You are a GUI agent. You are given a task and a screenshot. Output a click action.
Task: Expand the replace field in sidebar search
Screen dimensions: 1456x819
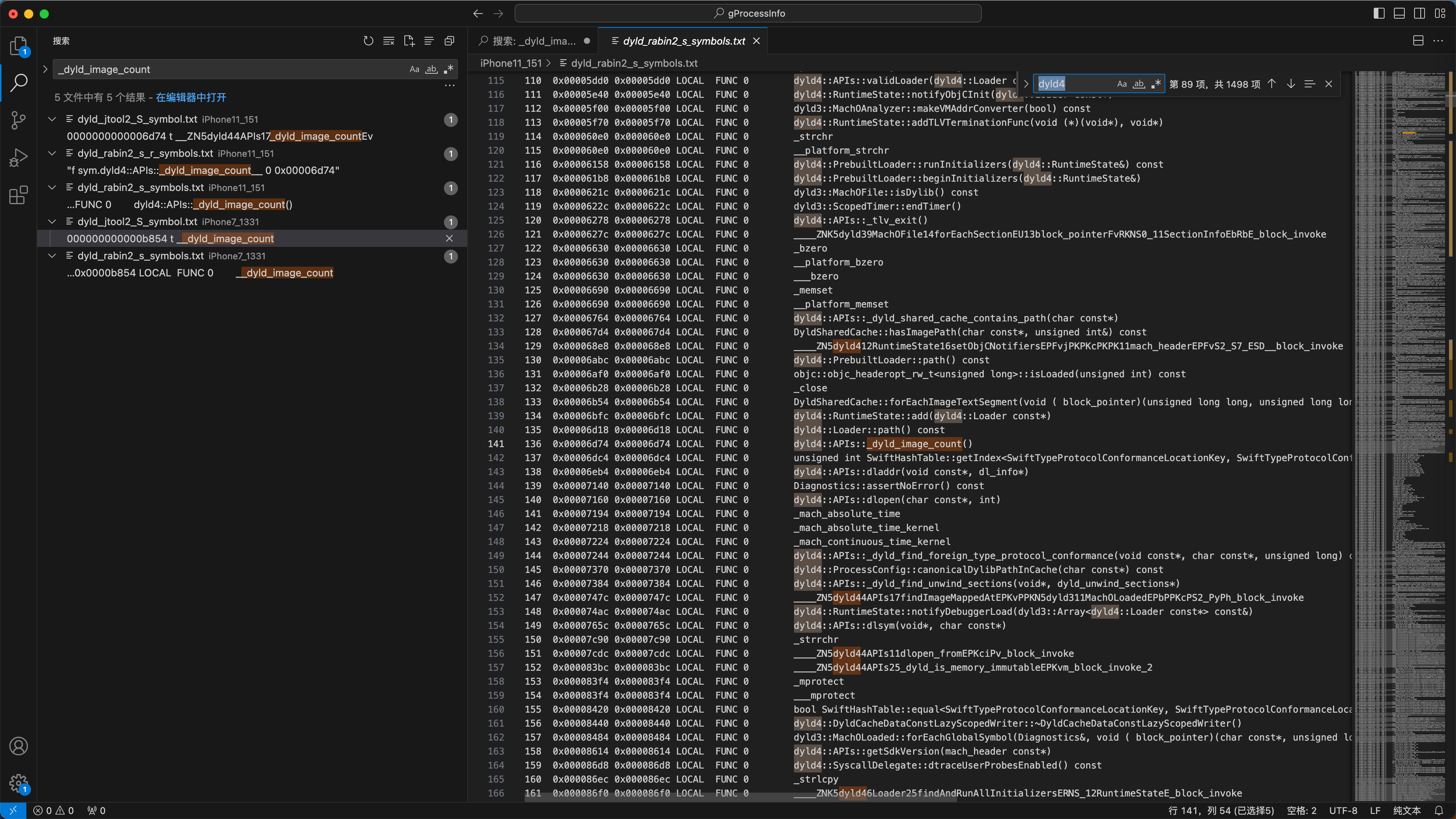[x=45, y=69]
